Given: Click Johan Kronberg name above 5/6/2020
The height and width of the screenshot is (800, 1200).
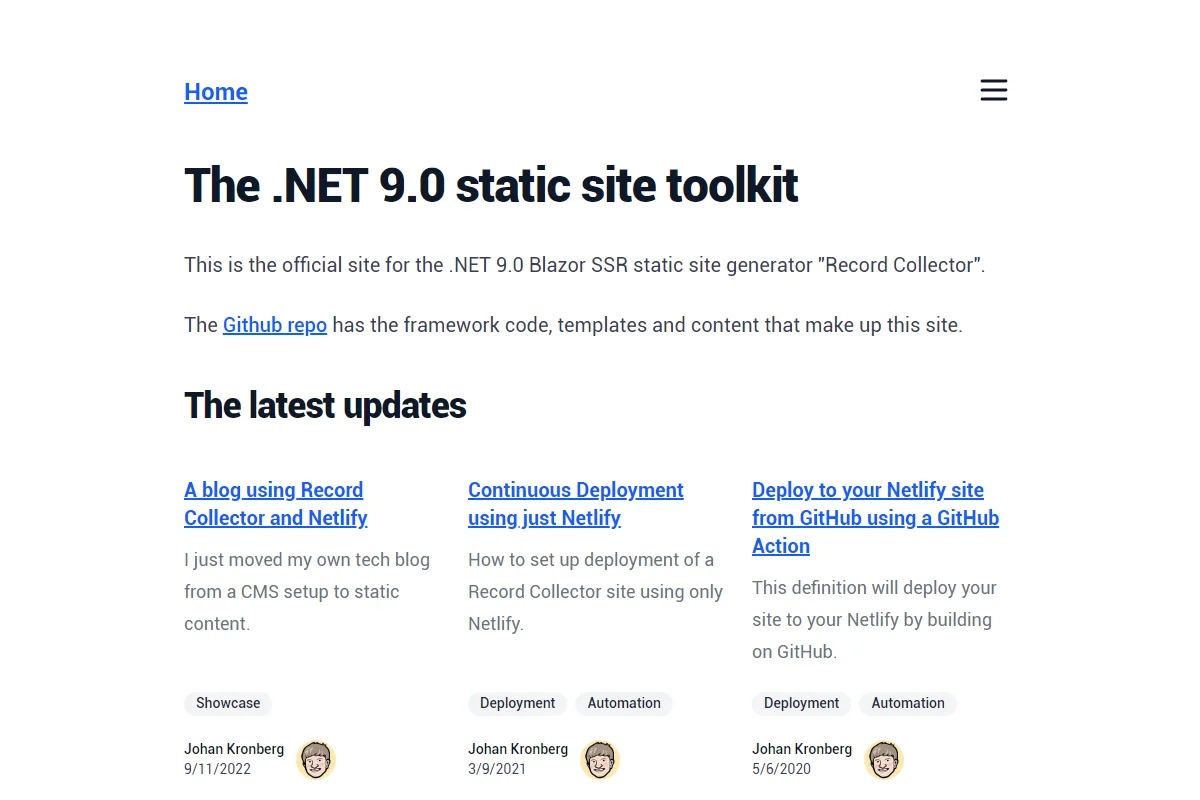Looking at the screenshot, I should pyautogui.click(x=802, y=749).
